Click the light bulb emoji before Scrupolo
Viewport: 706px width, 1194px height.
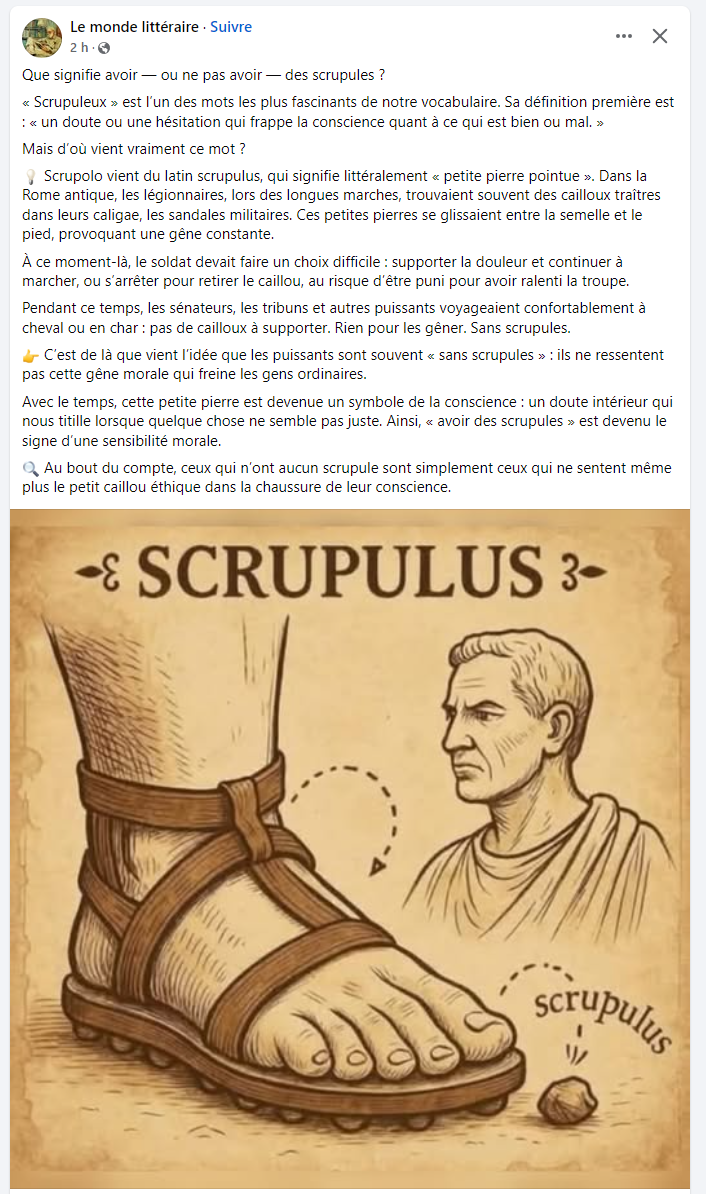30,177
